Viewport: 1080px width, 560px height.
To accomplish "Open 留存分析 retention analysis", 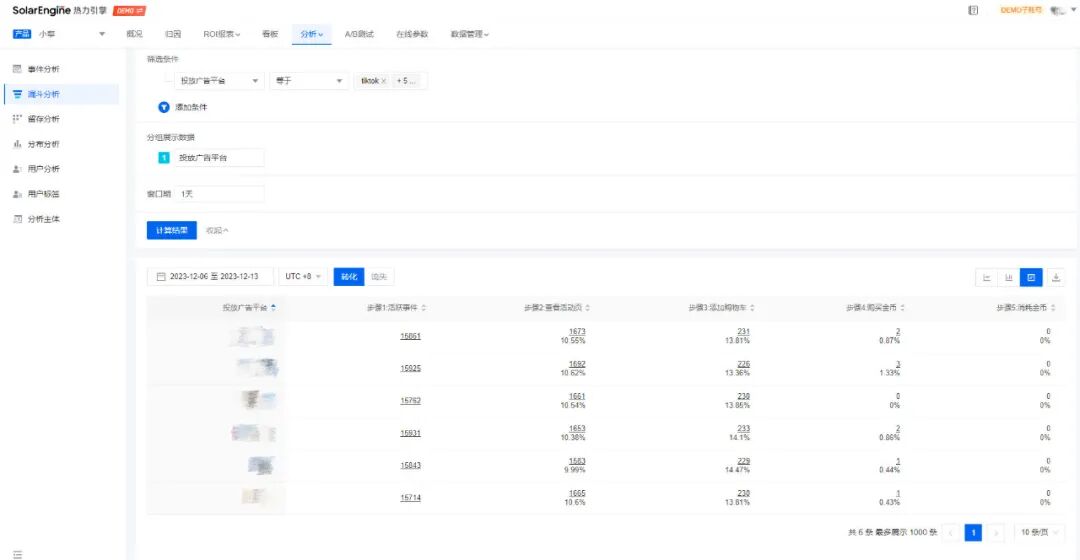I will pos(43,119).
